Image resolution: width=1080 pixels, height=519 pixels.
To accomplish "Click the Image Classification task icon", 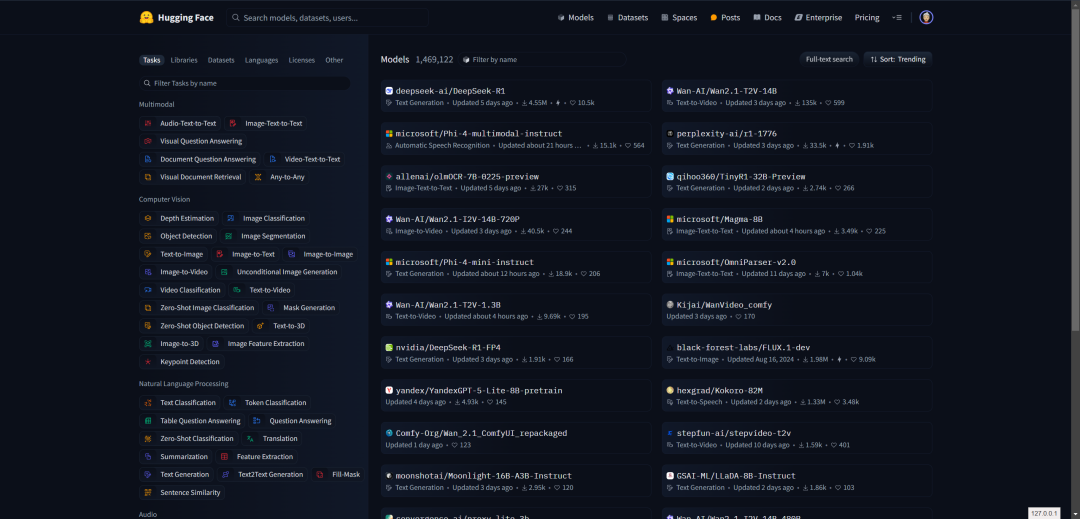I will tap(230, 218).
